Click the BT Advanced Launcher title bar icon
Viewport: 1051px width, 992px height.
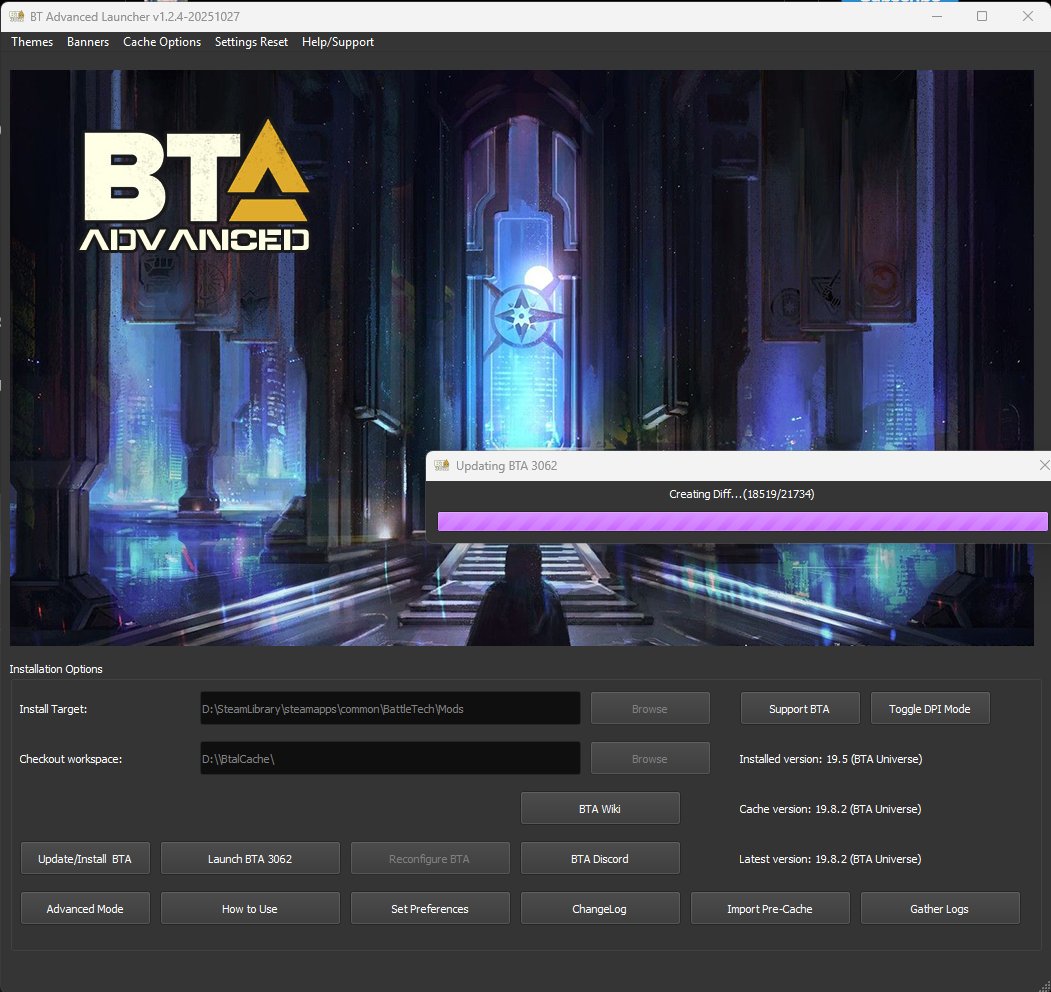[x=16, y=16]
